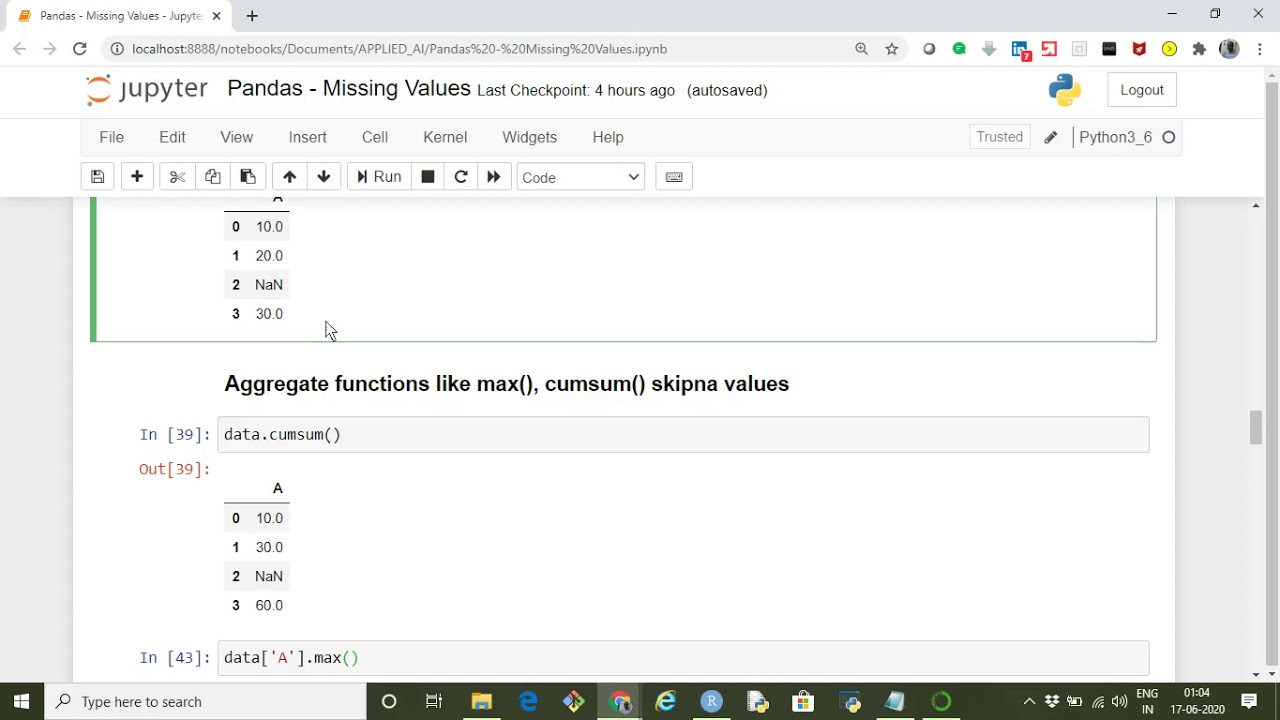Screen dimensions: 1280x720
Task: Interrupt the kernel stop icon
Action: [x=427, y=177]
